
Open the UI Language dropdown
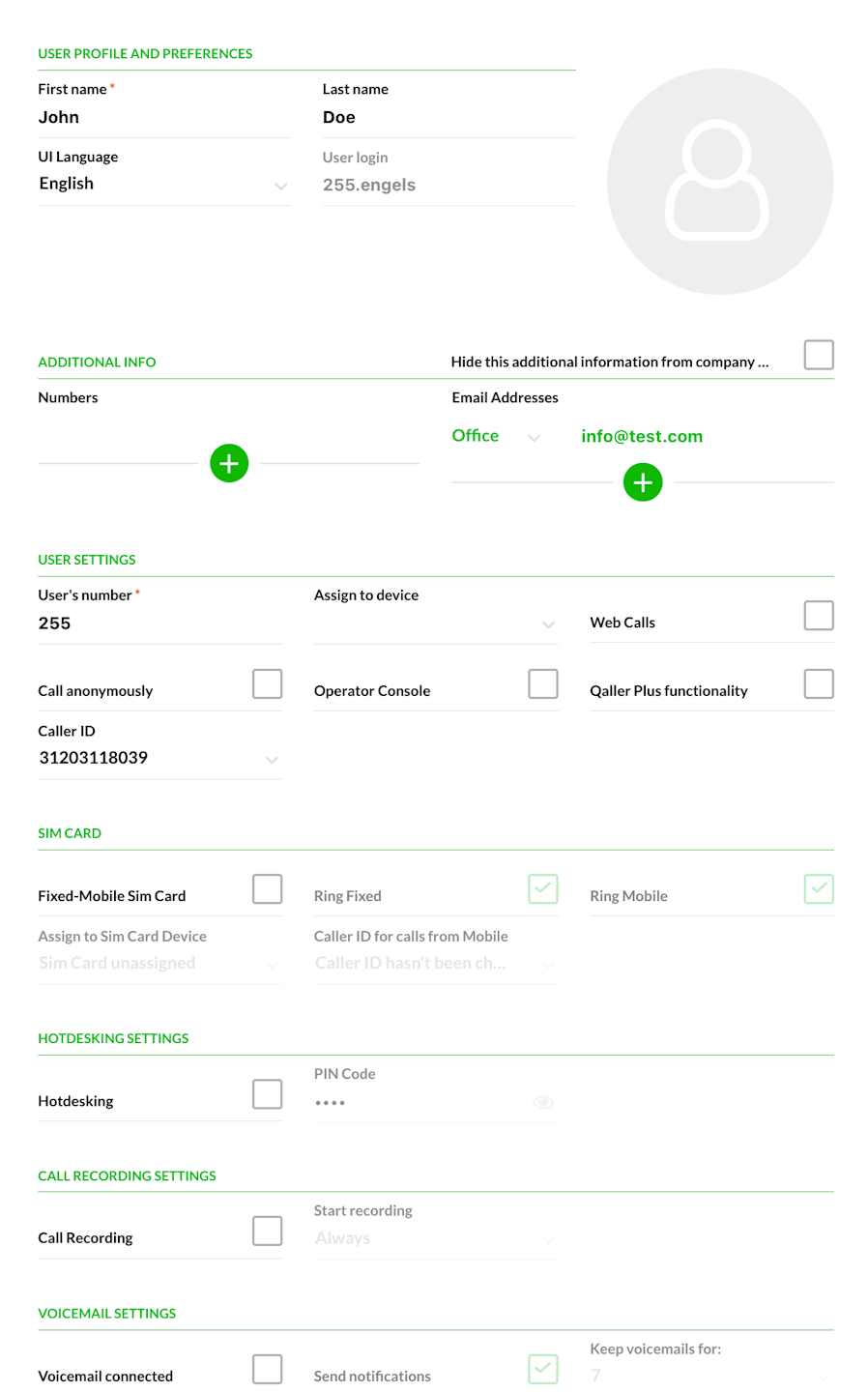[163, 185]
